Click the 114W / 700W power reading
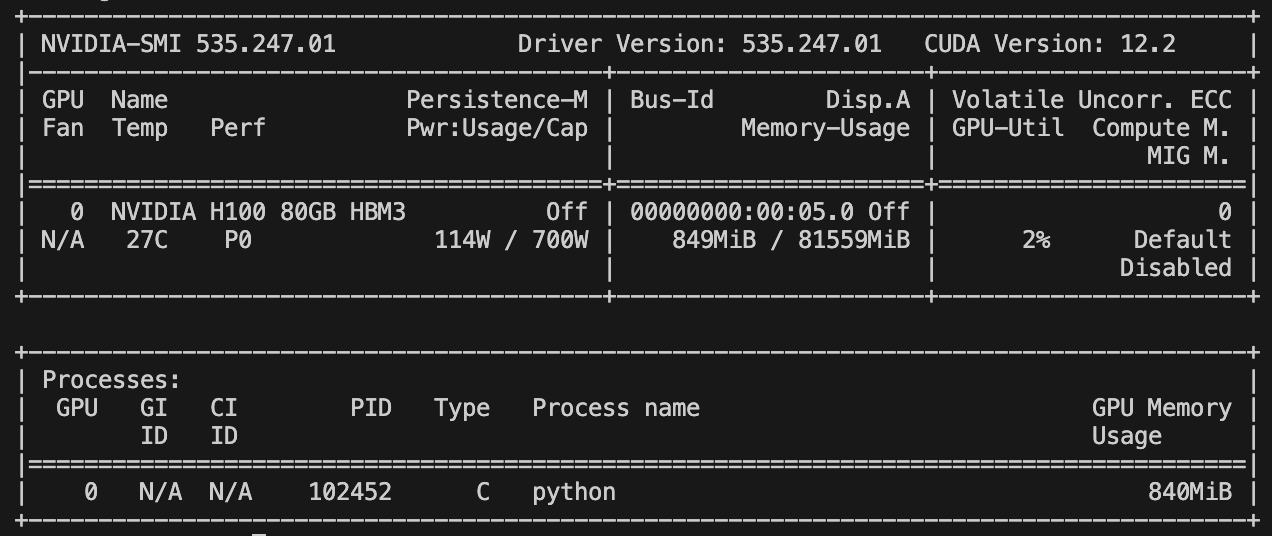The height and width of the screenshot is (536, 1272). click(x=511, y=240)
